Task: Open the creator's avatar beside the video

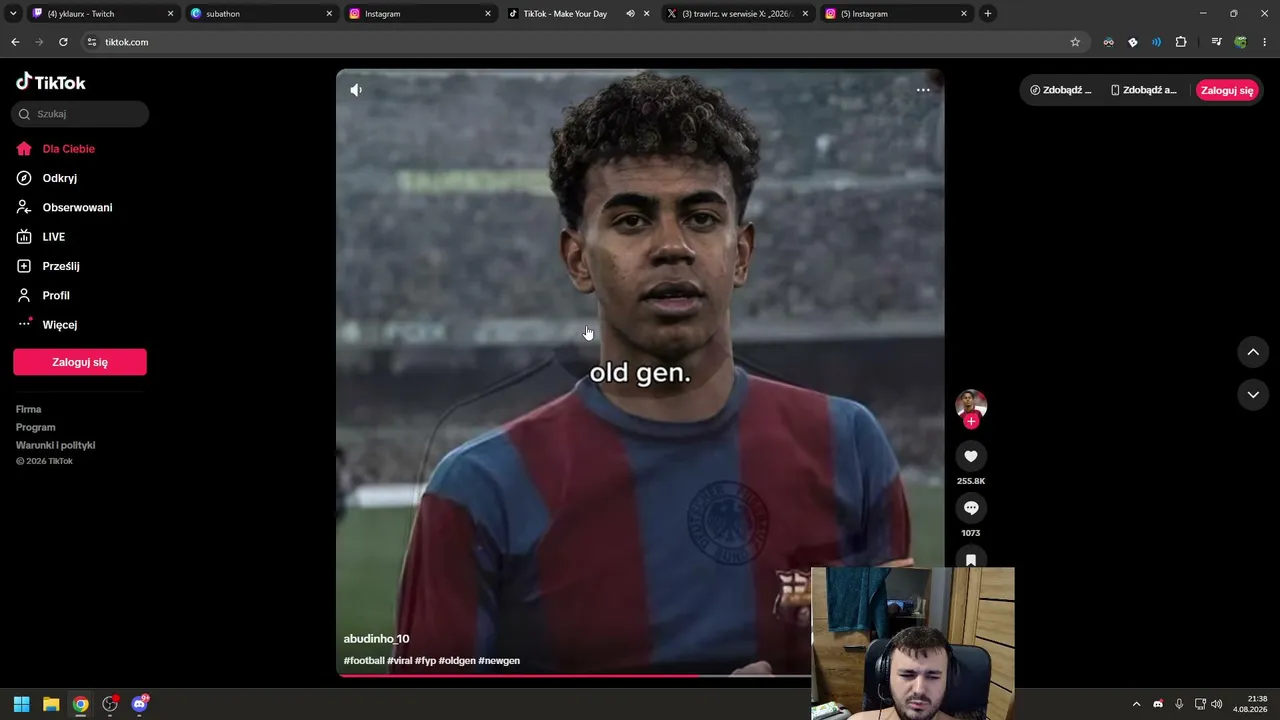Action: click(x=971, y=404)
